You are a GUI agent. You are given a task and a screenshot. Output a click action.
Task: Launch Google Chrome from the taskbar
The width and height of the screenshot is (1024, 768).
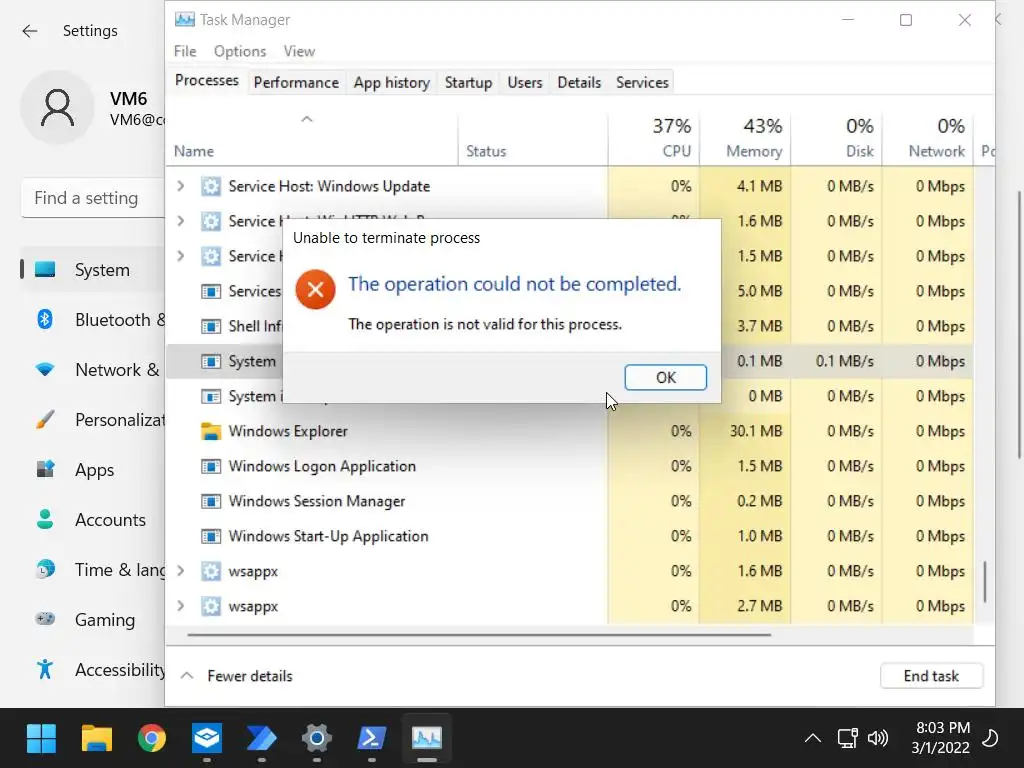[152, 739]
